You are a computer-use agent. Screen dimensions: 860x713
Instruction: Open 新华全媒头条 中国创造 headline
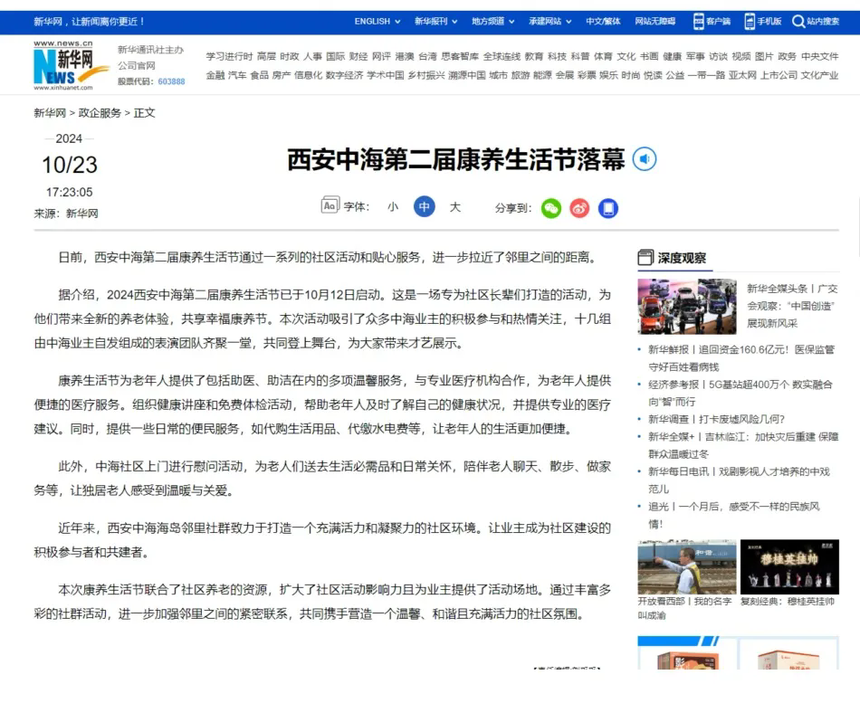click(792, 306)
